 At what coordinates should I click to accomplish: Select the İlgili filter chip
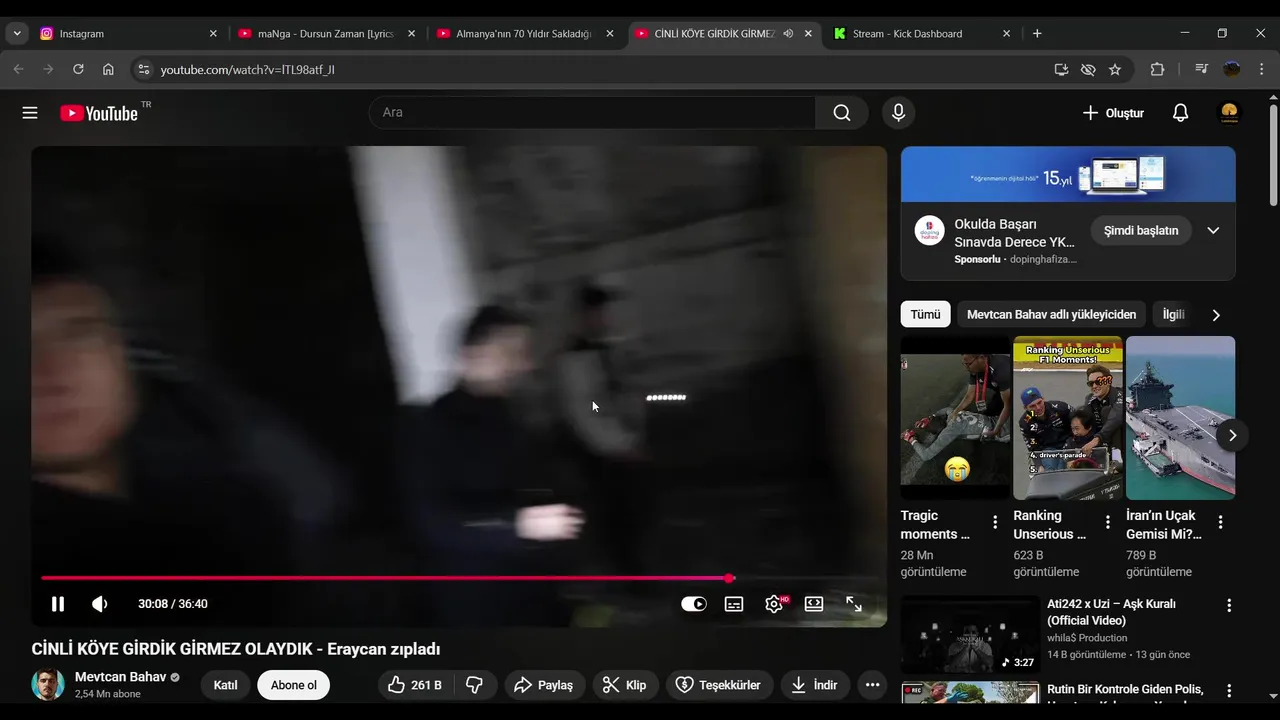[1173, 314]
